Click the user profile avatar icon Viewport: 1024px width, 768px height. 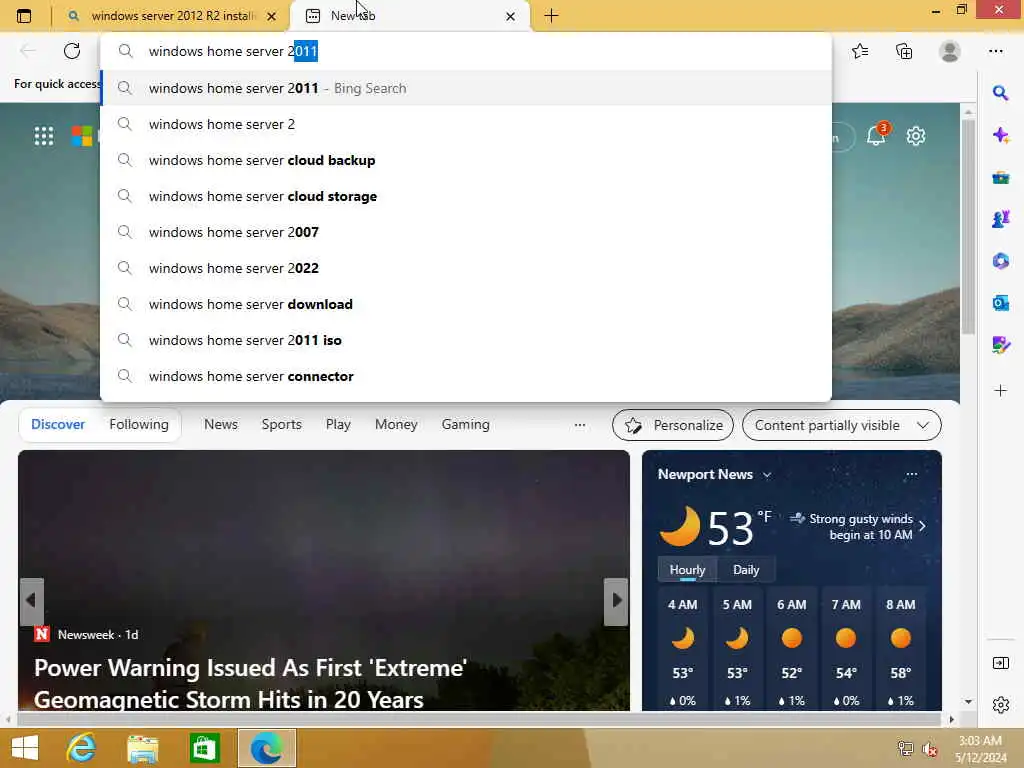click(x=950, y=51)
